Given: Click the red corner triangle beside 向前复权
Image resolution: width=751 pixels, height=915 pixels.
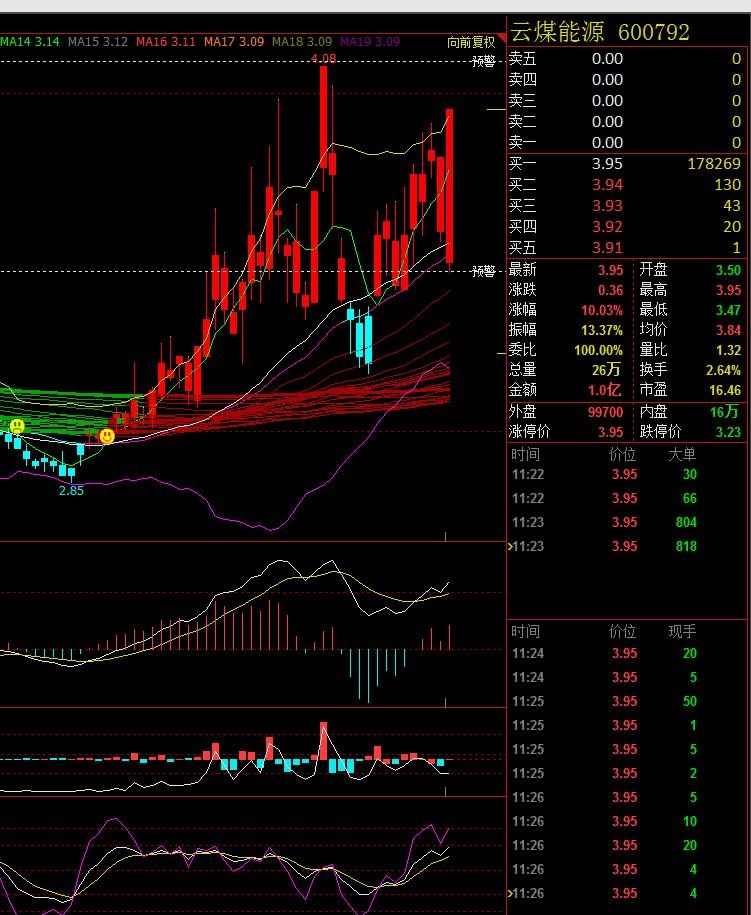Looking at the screenshot, I should coord(502,39).
